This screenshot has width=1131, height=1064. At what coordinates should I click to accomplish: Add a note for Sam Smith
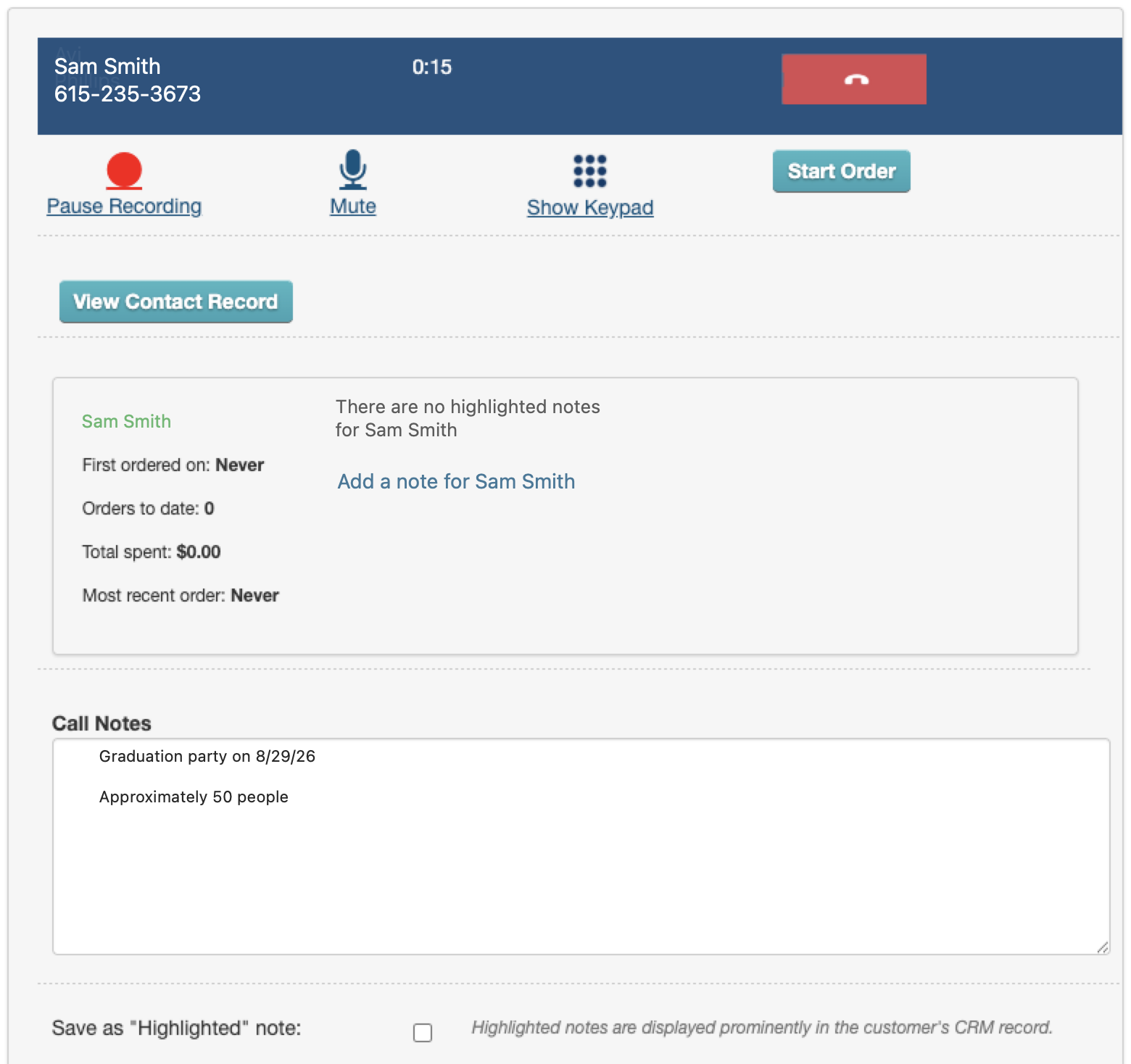click(x=456, y=481)
